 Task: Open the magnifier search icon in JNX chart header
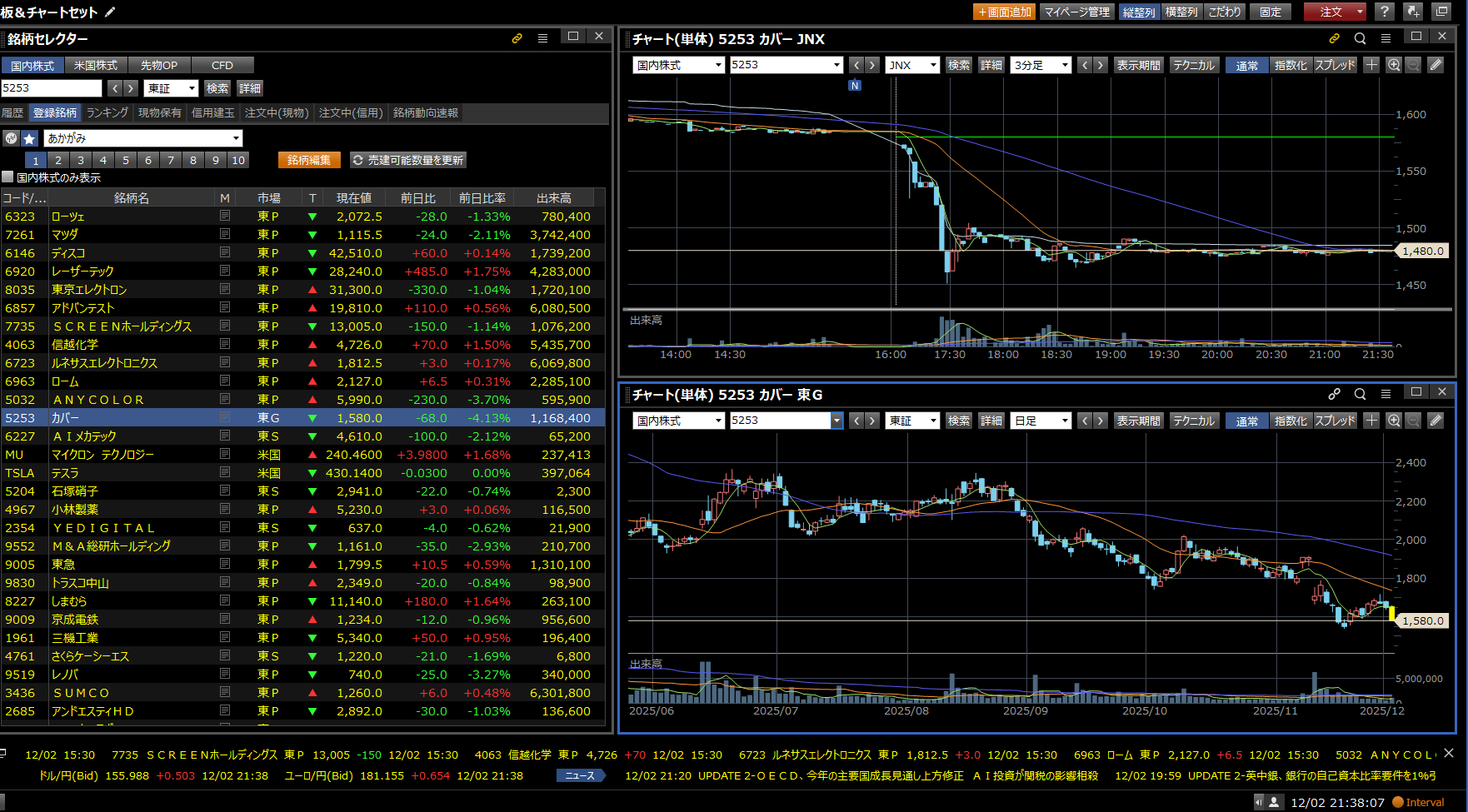click(1360, 38)
